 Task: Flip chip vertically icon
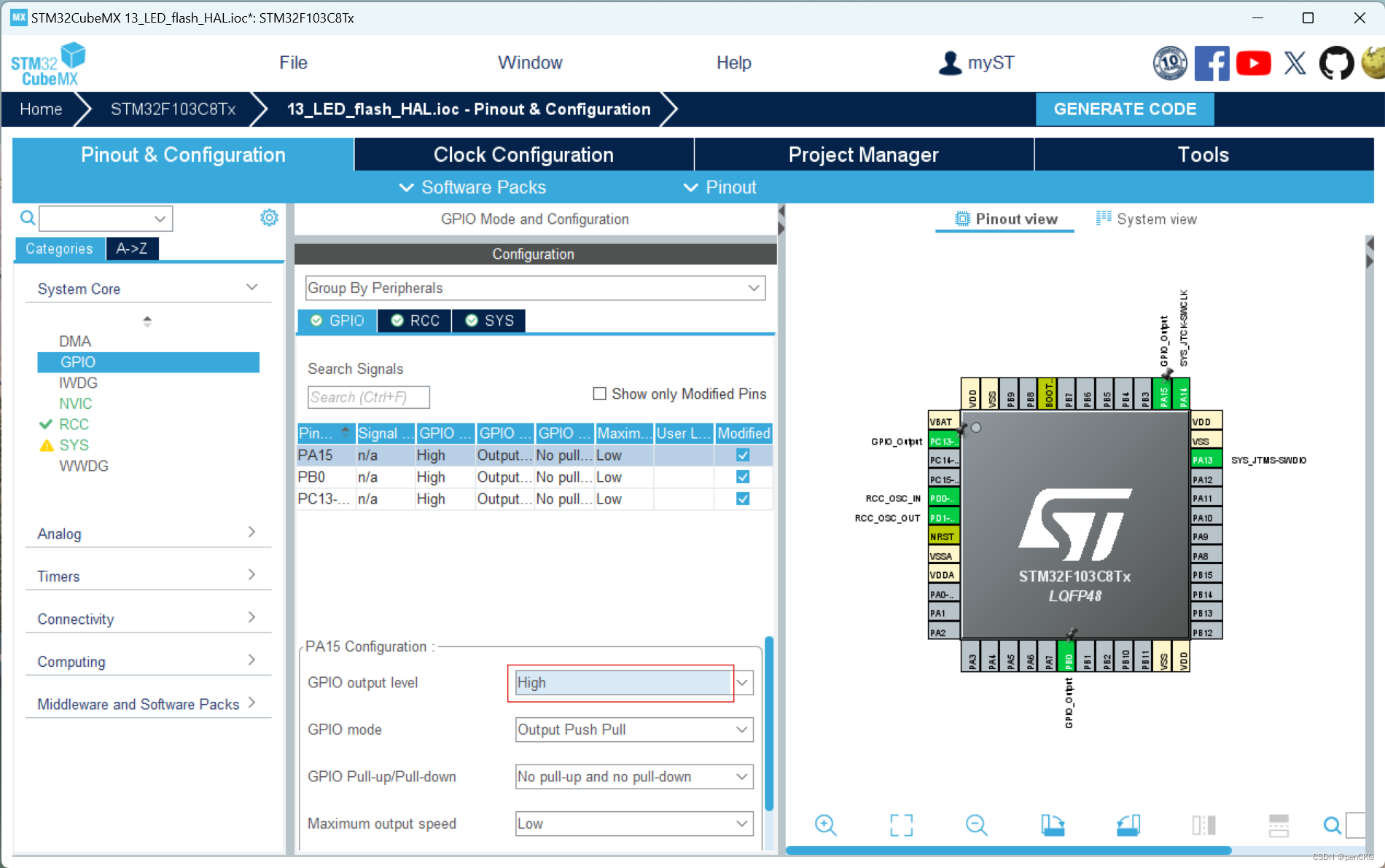click(x=1279, y=825)
